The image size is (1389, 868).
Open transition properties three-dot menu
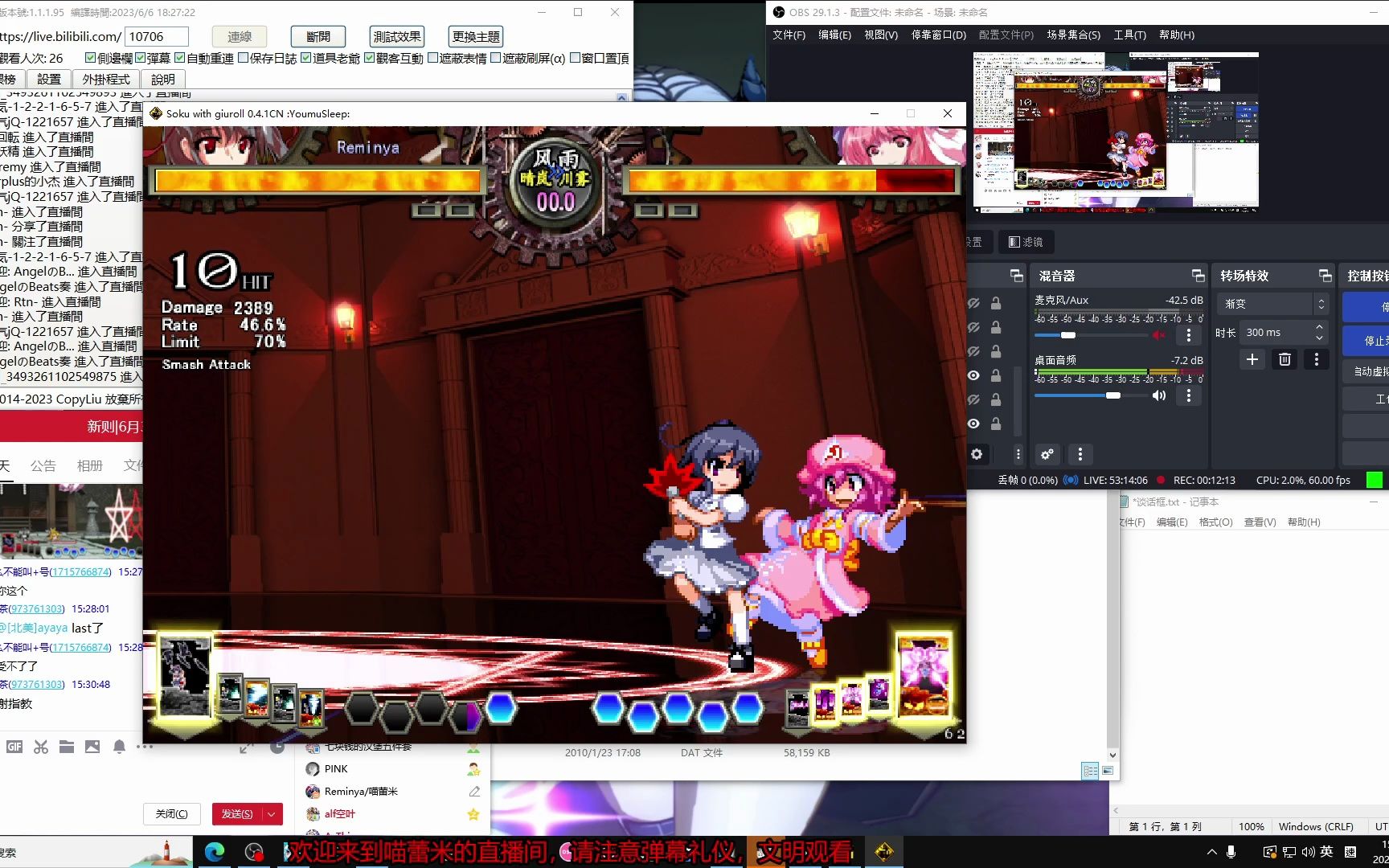pyautogui.click(x=1316, y=359)
